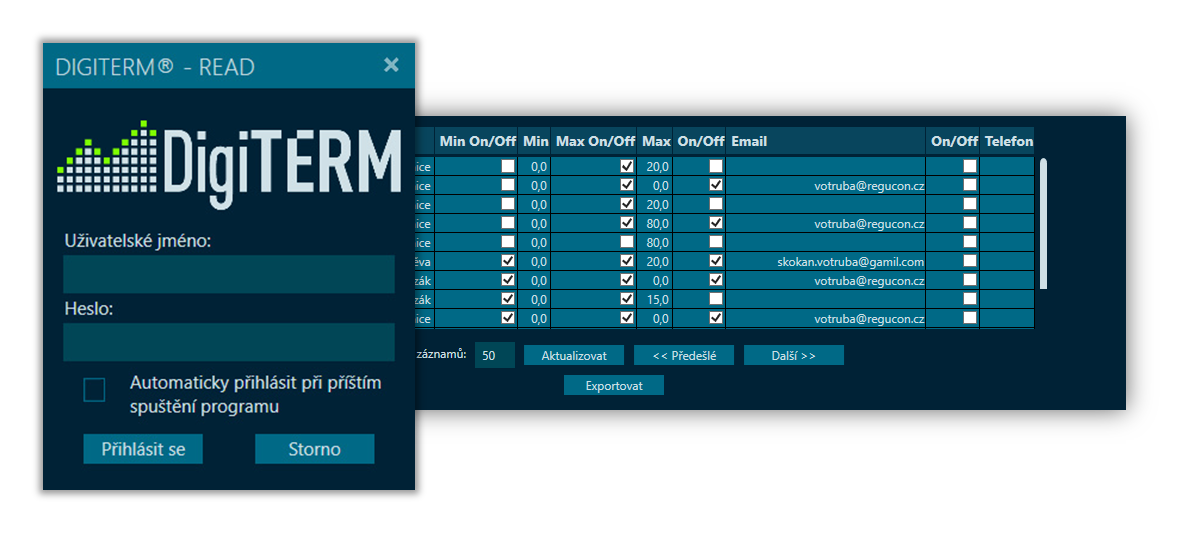Click the Exportovat button
Image resolution: width=1186 pixels, height=553 pixels.
[x=613, y=385]
